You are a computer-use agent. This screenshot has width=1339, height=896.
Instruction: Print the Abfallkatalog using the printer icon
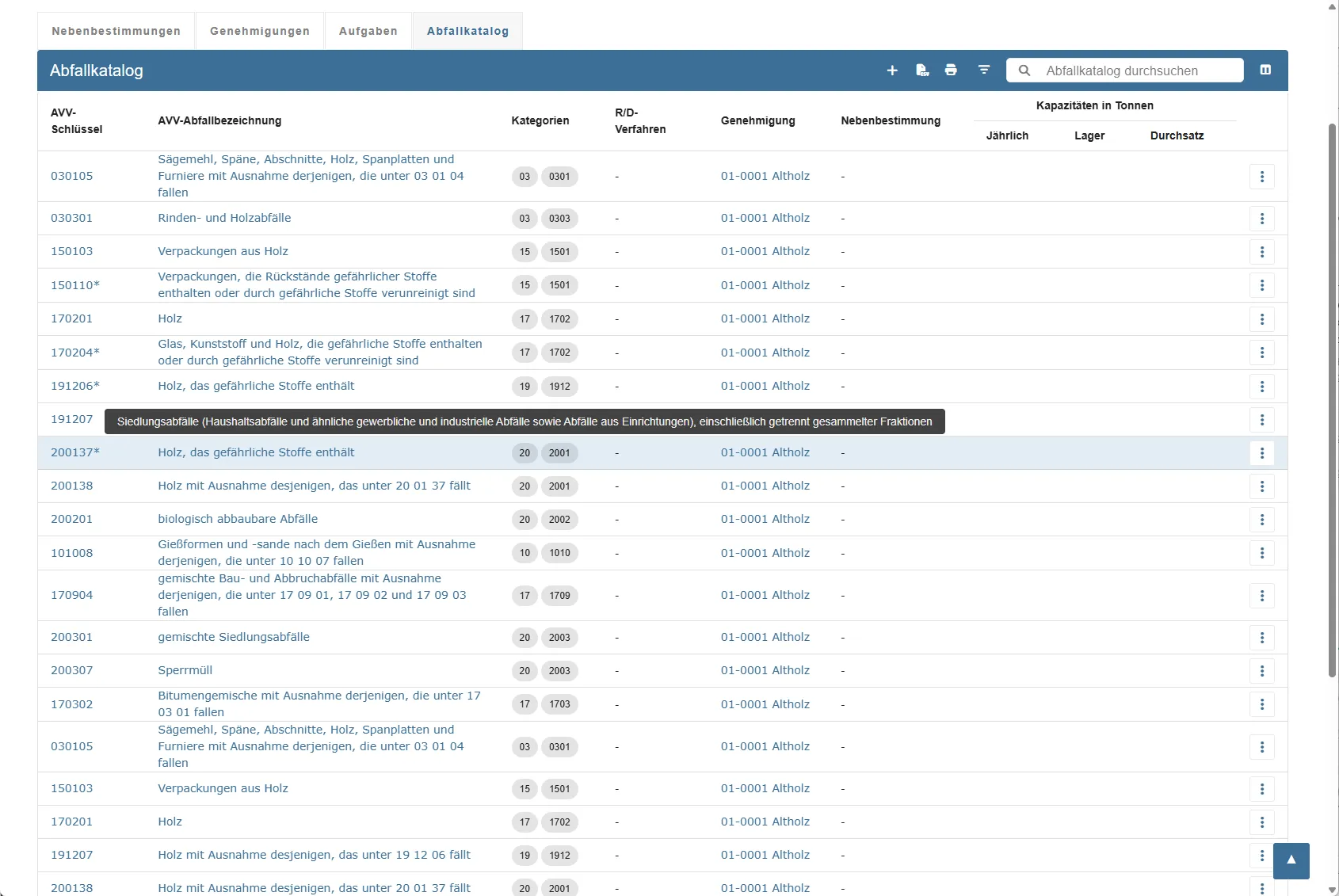[951, 71]
